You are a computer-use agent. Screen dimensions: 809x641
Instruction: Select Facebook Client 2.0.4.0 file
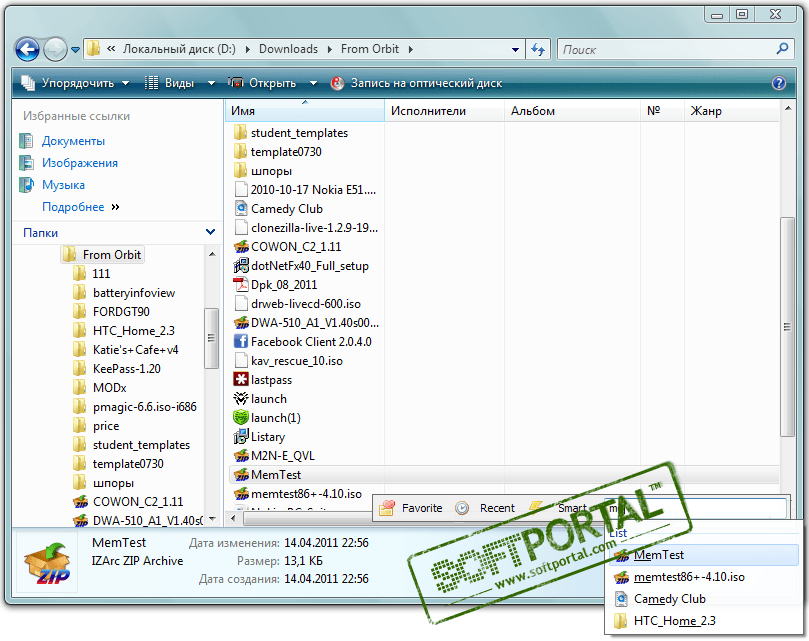pos(311,342)
